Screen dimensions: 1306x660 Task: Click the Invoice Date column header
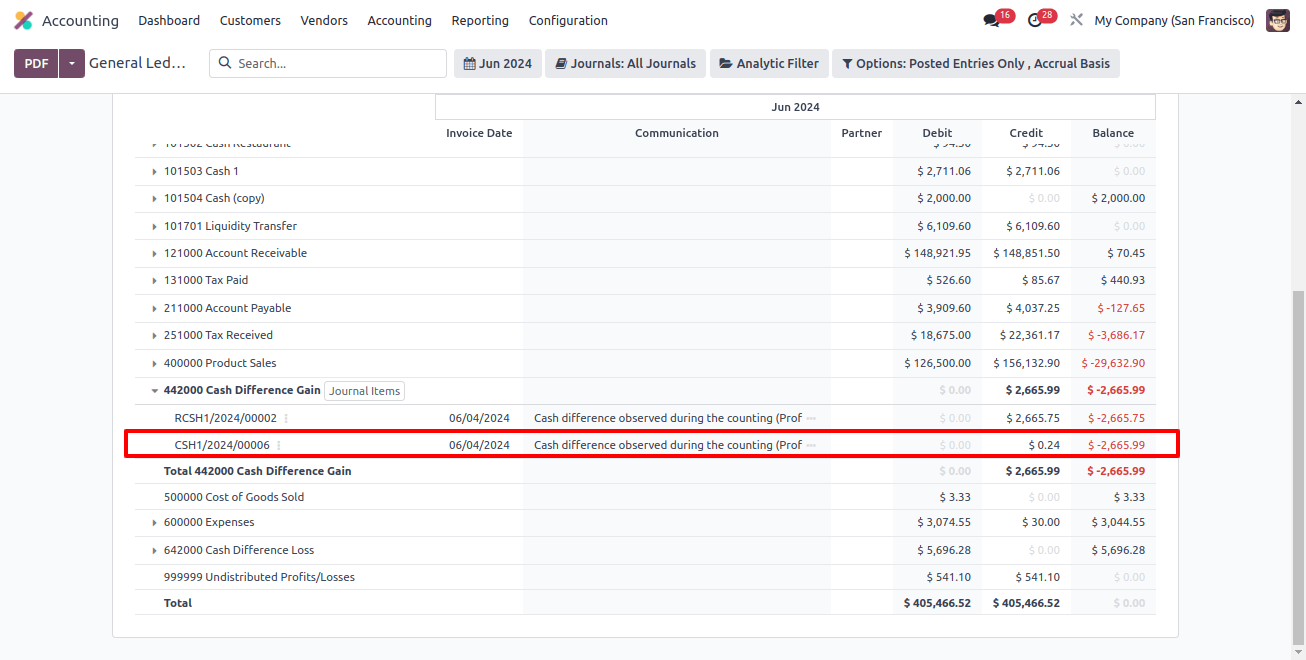pyautogui.click(x=479, y=133)
